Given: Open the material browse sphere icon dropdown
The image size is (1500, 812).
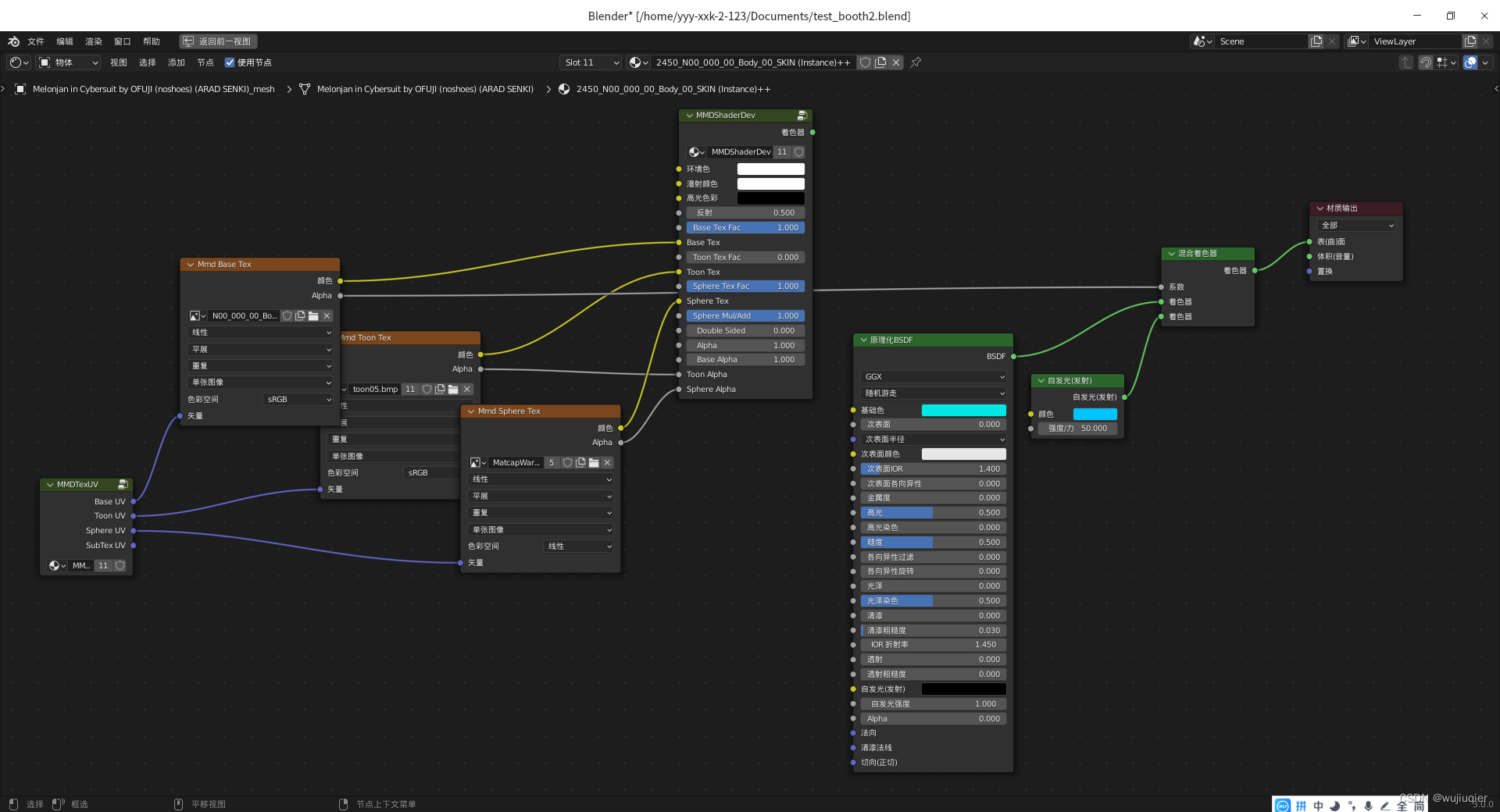Looking at the screenshot, I should click(x=639, y=62).
